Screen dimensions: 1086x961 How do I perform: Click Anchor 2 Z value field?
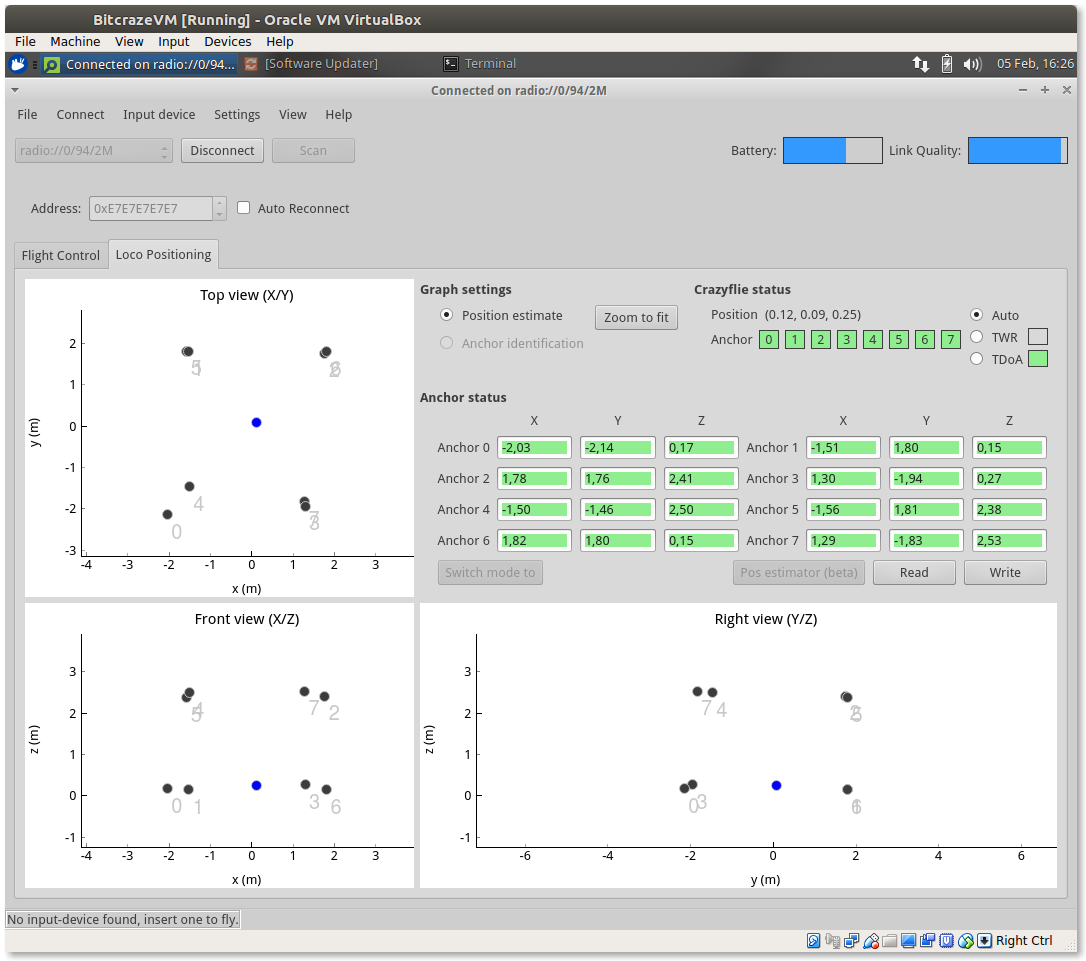701,478
